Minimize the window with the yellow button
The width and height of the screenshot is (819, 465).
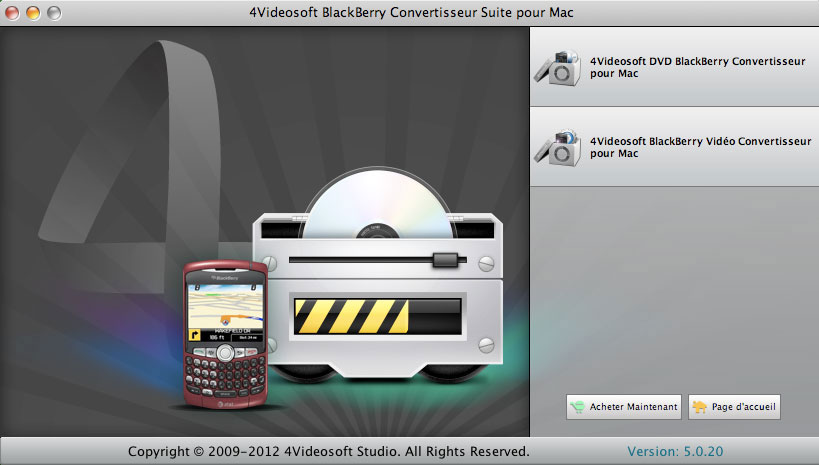[x=34, y=13]
